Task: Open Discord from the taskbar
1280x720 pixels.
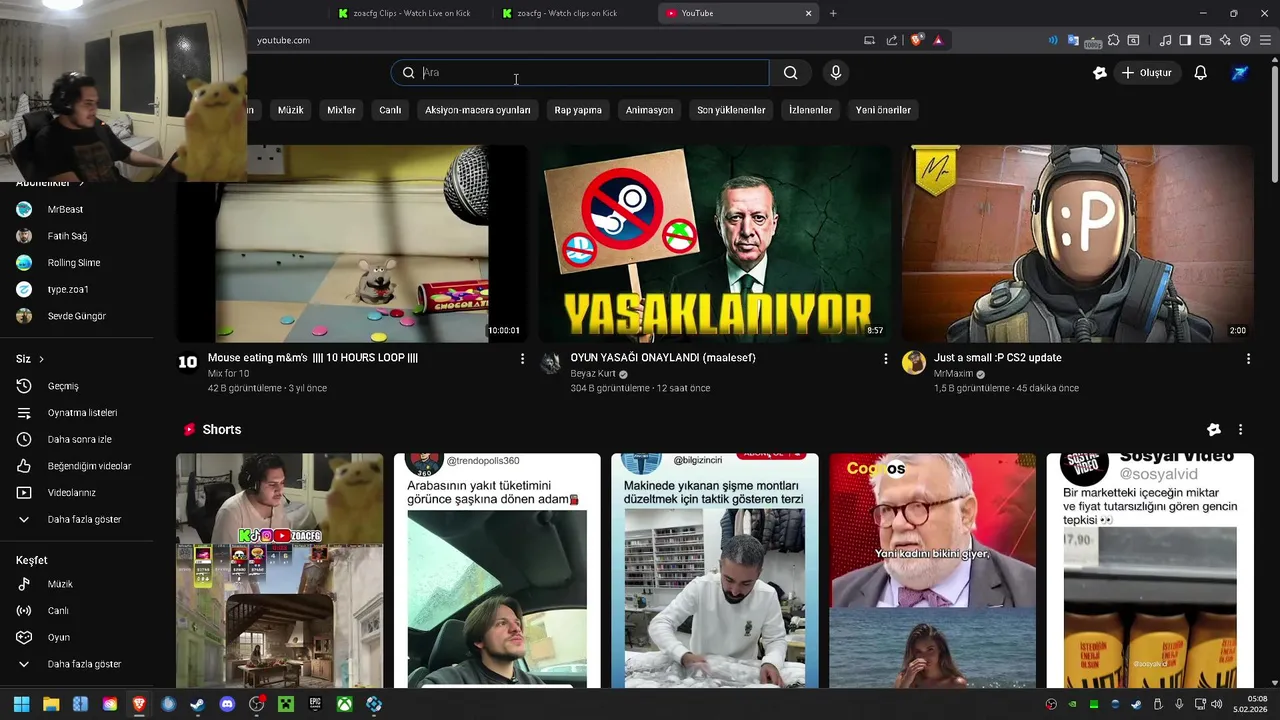Action: [227, 704]
